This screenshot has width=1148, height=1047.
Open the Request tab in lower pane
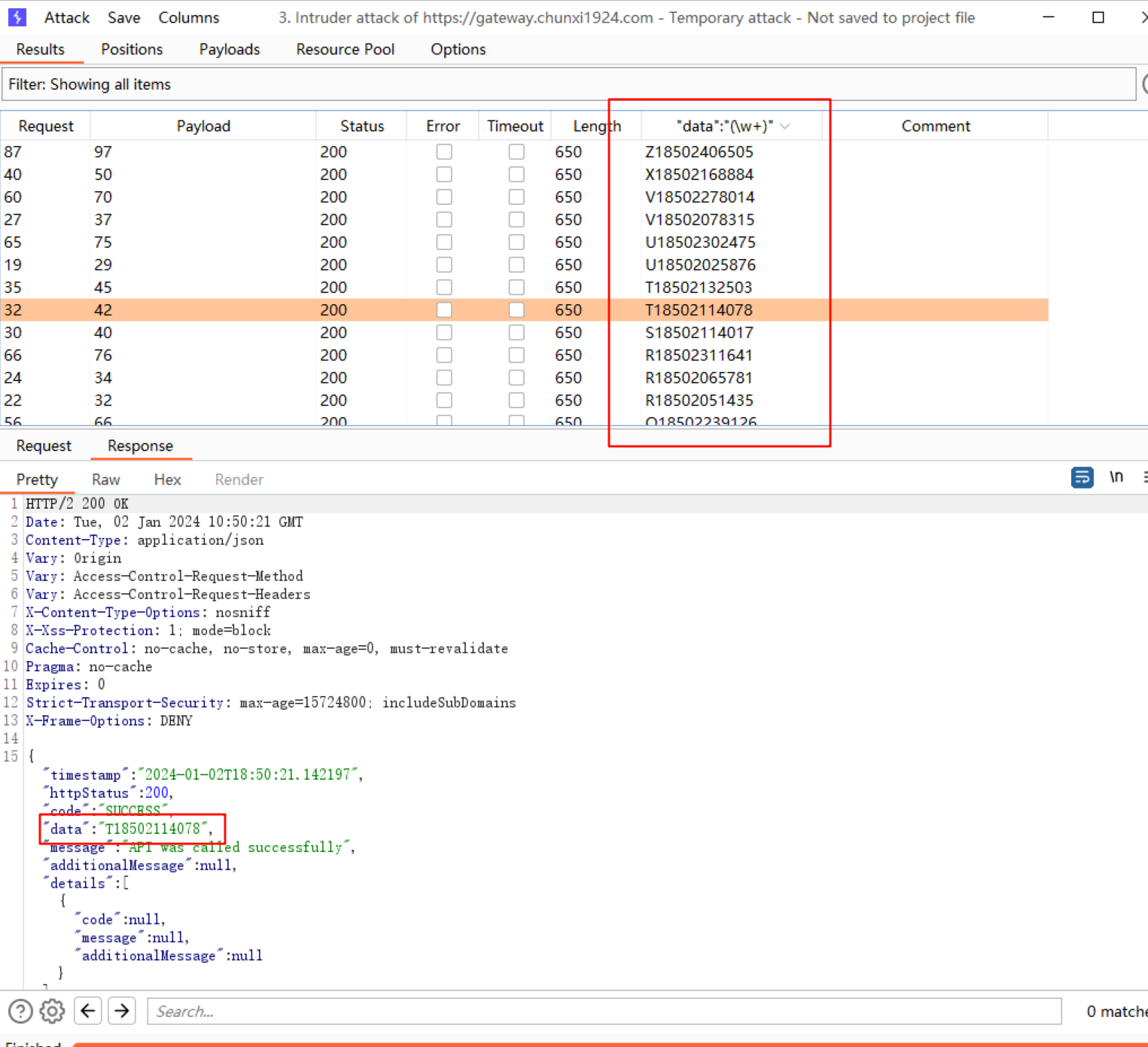pos(44,446)
